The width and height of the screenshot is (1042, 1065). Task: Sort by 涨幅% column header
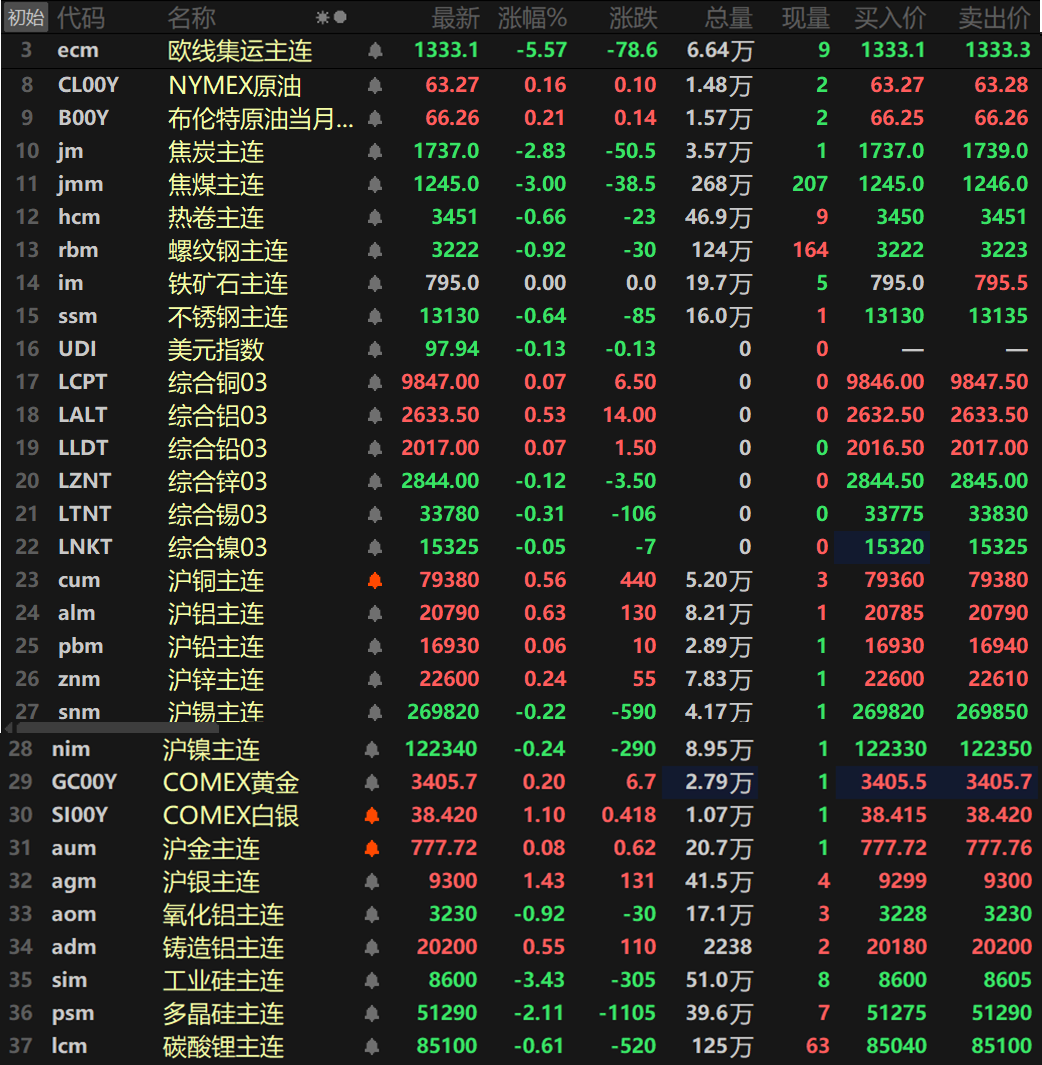[532, 17]
